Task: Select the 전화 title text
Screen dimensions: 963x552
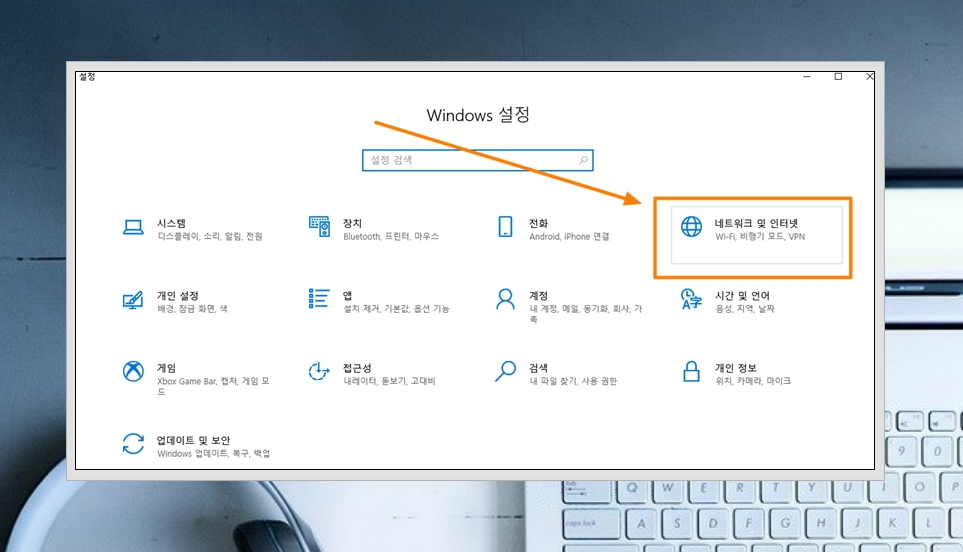Action: coord(539,224)
